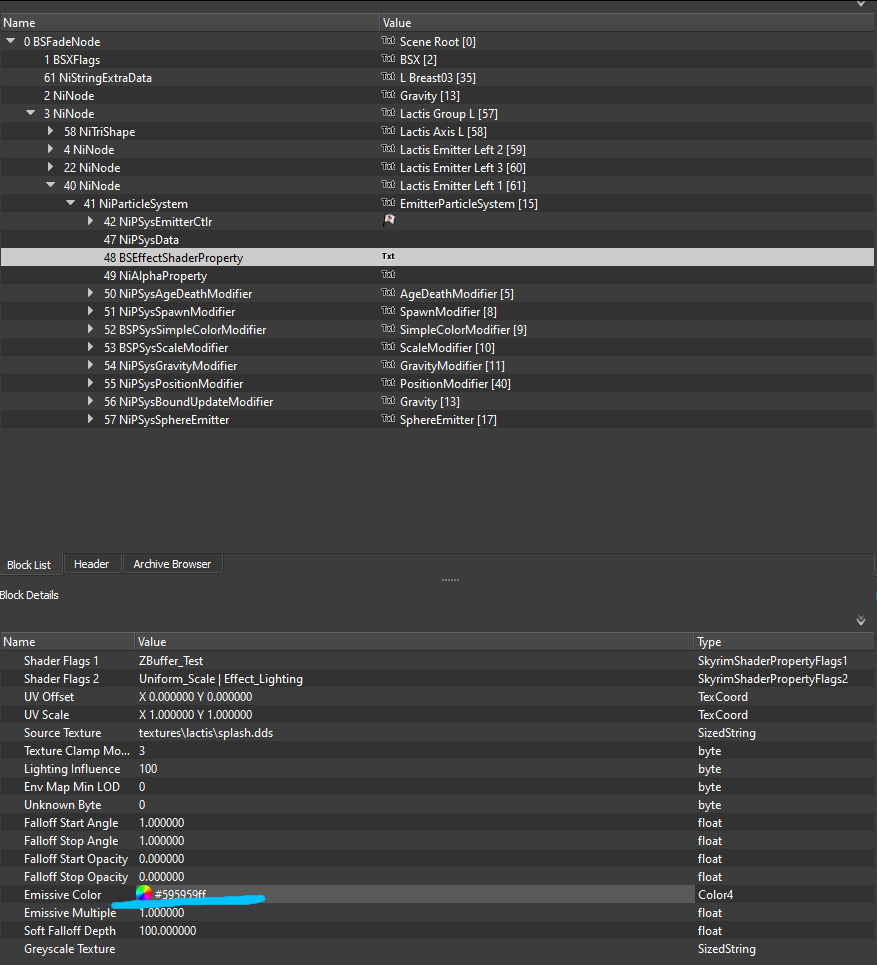The height and width of the screenshot is (965, 877).
Task: Click the Txt icon beside Scene Root [0]
Action: [x=388, y=41]
